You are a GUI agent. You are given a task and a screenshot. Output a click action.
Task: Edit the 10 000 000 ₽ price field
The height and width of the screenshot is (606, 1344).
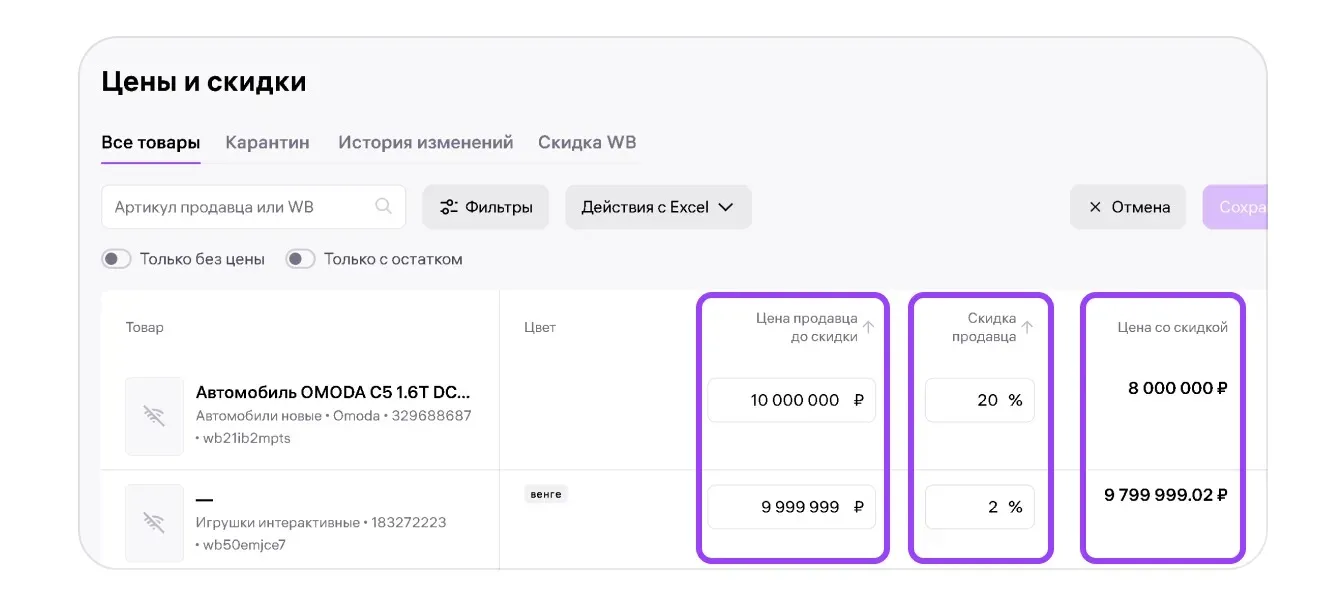pos(791,400)
